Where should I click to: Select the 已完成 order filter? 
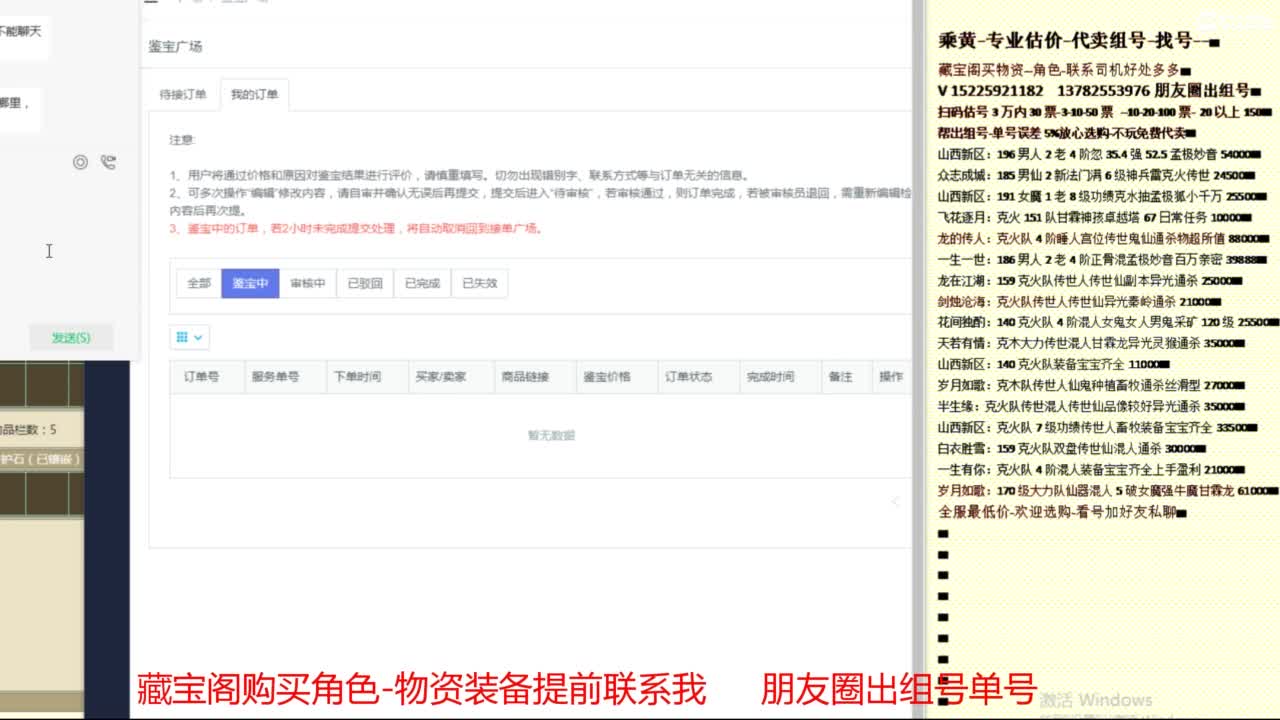(x=422, y=283)
